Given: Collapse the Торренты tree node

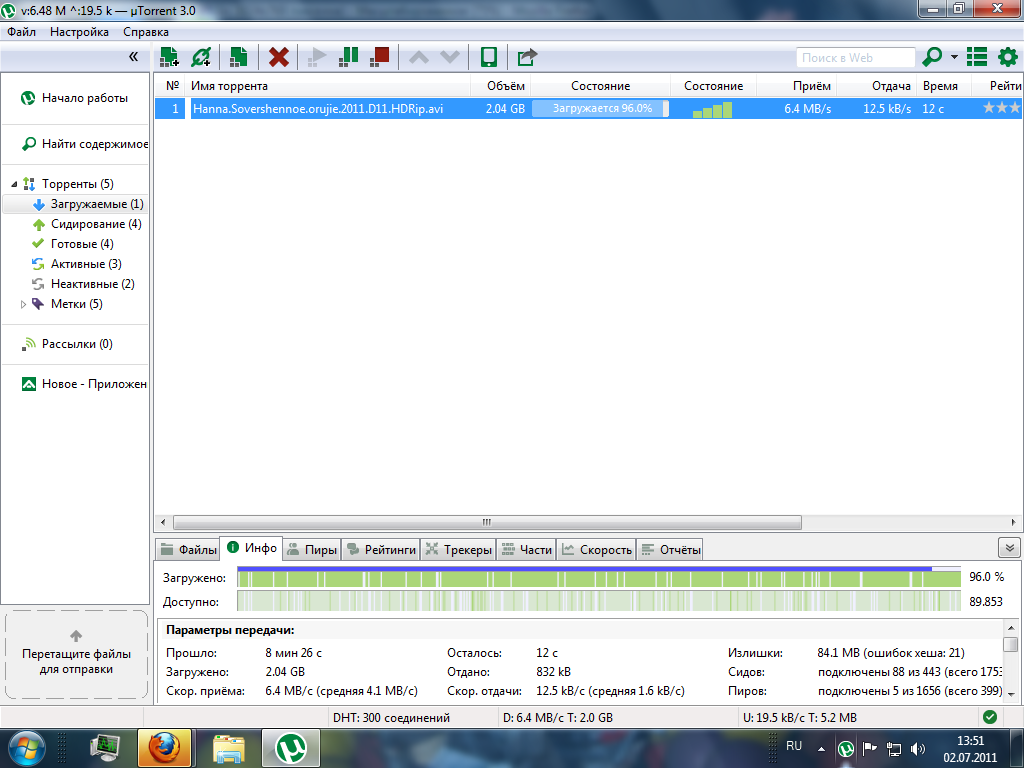Looking at the screenshot, I should [x=15, y=184].
